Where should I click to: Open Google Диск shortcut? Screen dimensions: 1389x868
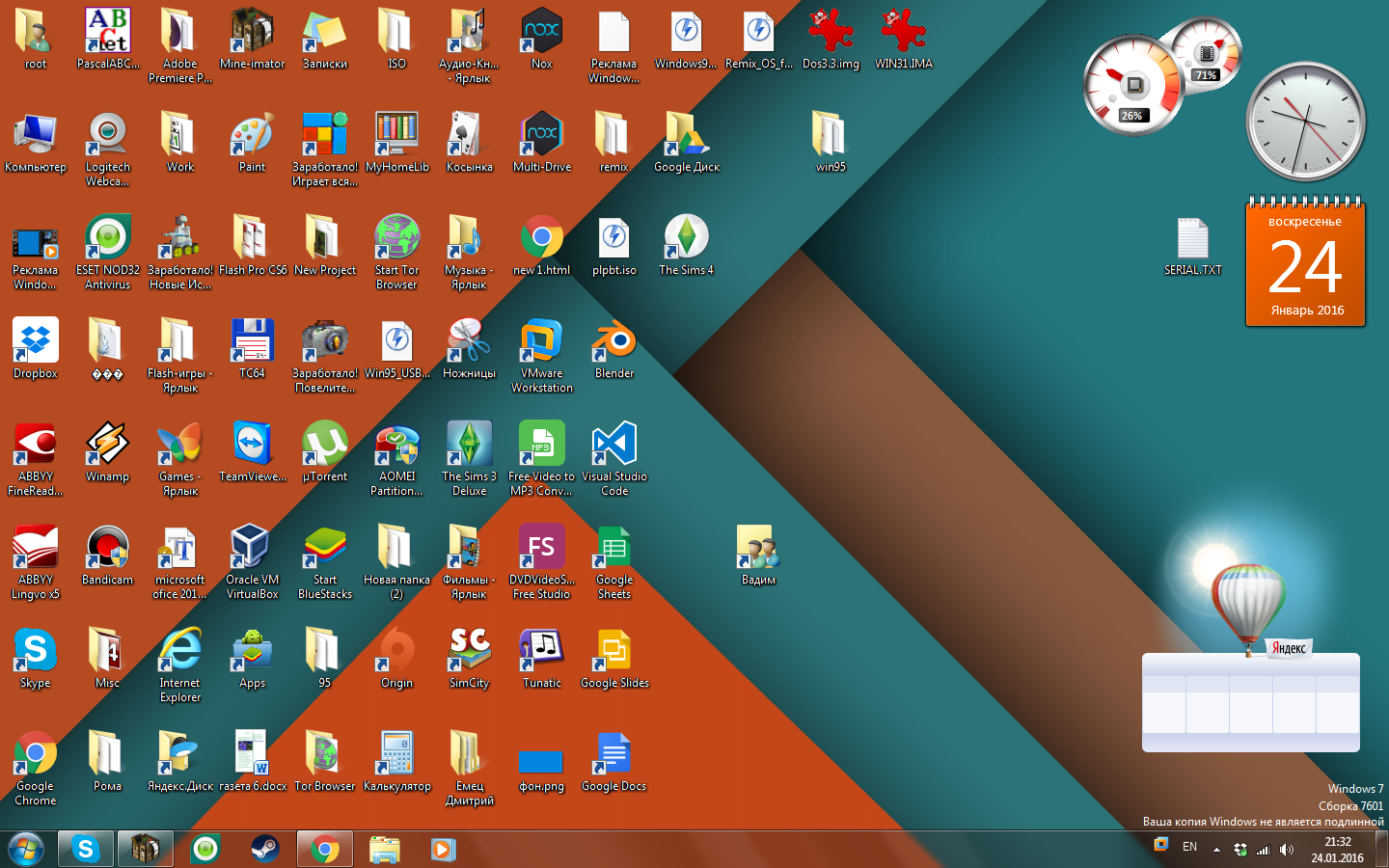pos(687,142)
